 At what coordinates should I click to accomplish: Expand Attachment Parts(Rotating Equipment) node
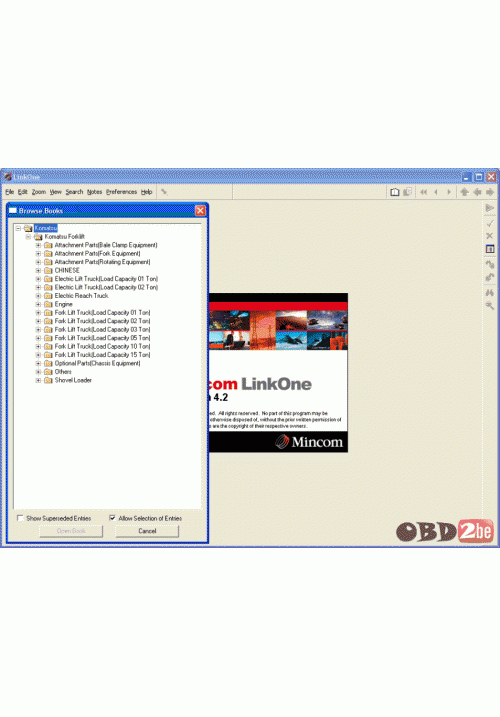(x=38, y=262)
